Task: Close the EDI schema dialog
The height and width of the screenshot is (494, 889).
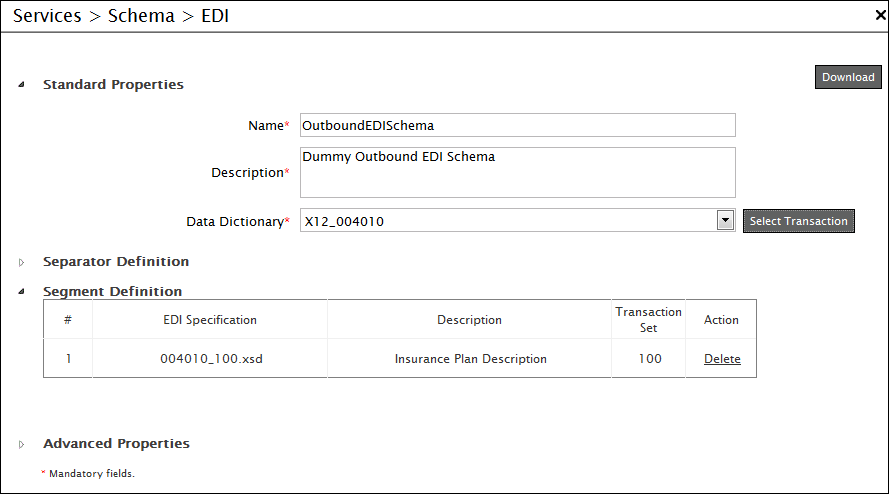Action: [879, 15]
